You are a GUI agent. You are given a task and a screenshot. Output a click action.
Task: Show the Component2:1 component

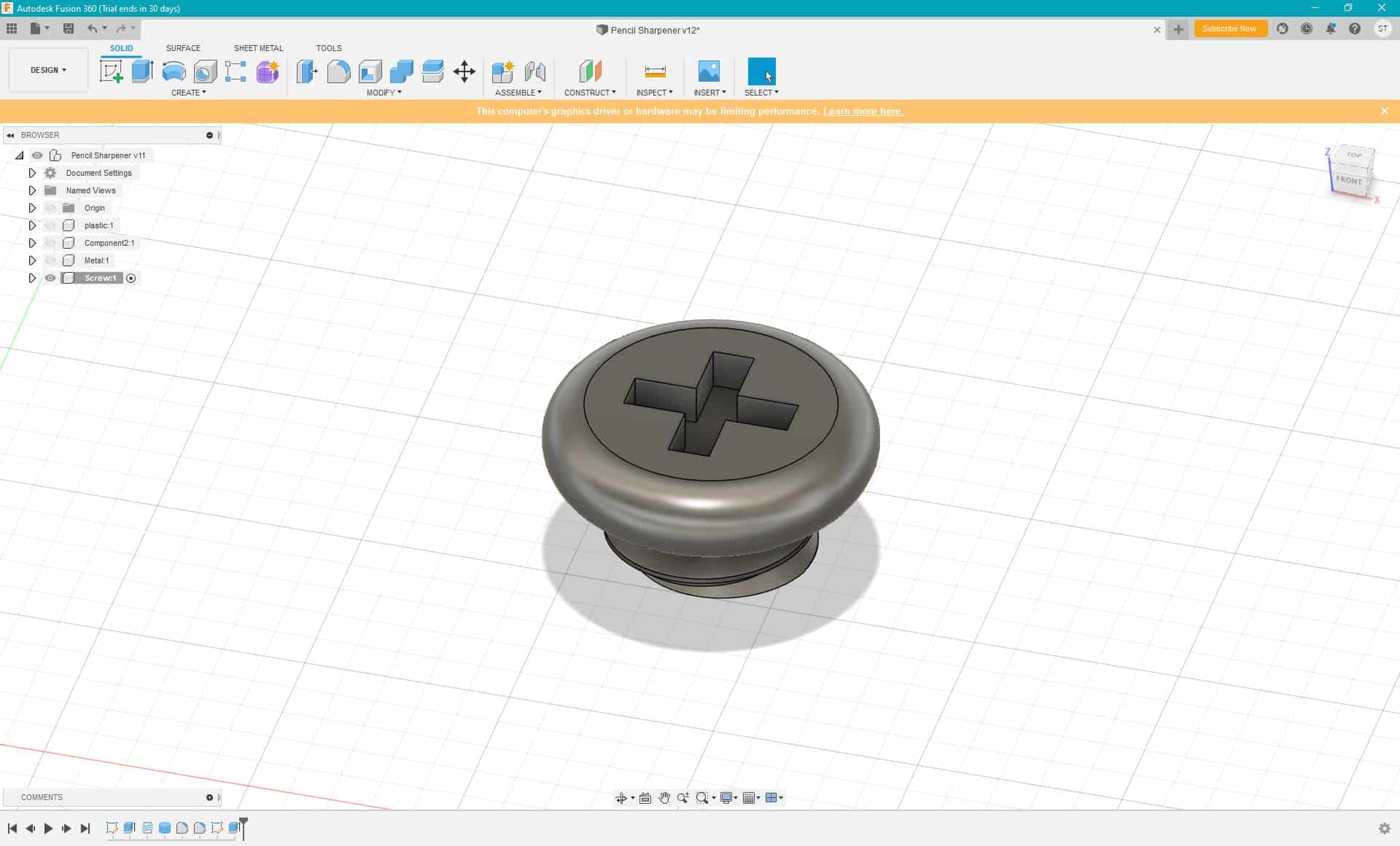coord(50,243)
